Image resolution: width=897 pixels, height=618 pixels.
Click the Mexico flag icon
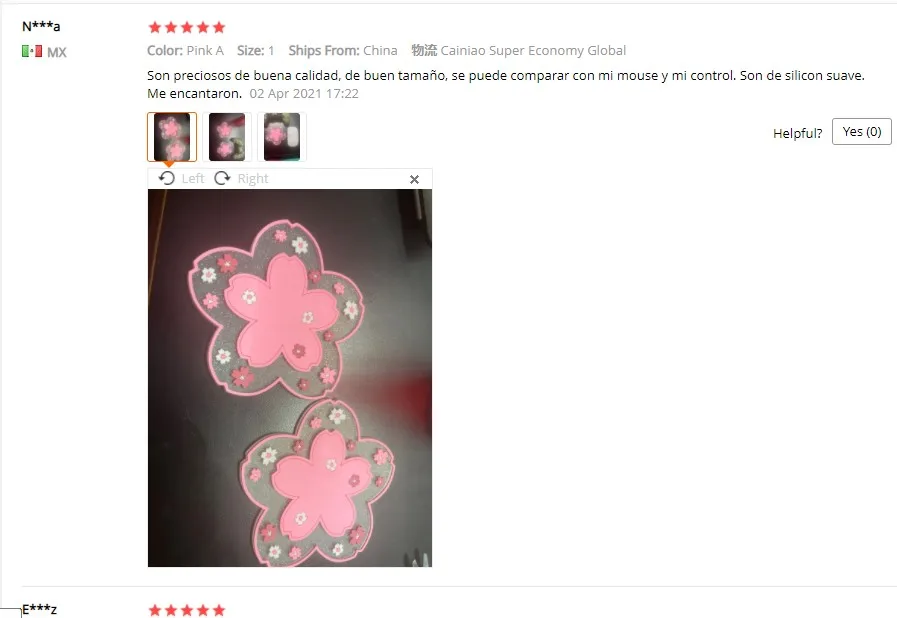(x=32, y=52)
